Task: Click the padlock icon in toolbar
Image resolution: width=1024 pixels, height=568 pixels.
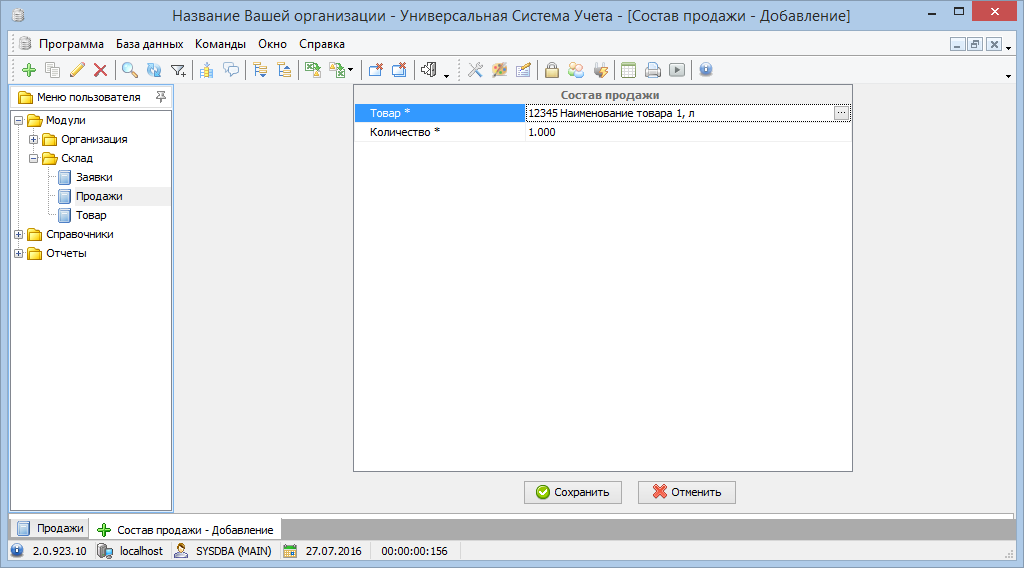Action: coord(551,70)
